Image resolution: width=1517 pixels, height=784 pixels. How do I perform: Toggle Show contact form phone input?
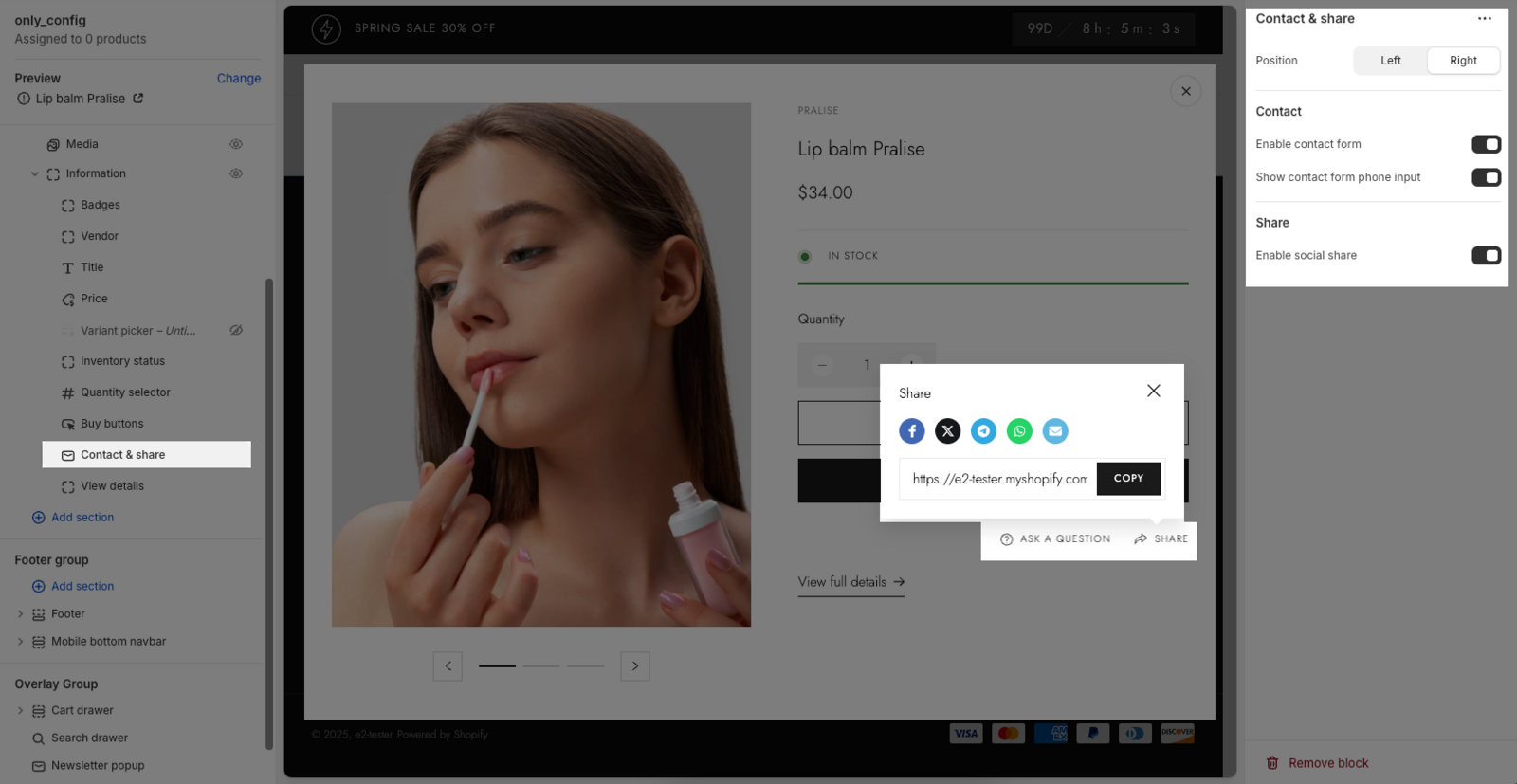tap(1485, 177)
